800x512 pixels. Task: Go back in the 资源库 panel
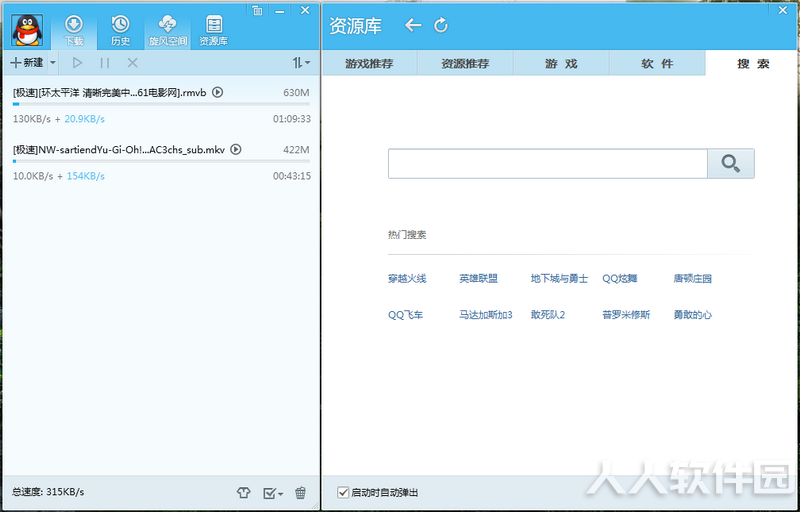coord(413,25)
